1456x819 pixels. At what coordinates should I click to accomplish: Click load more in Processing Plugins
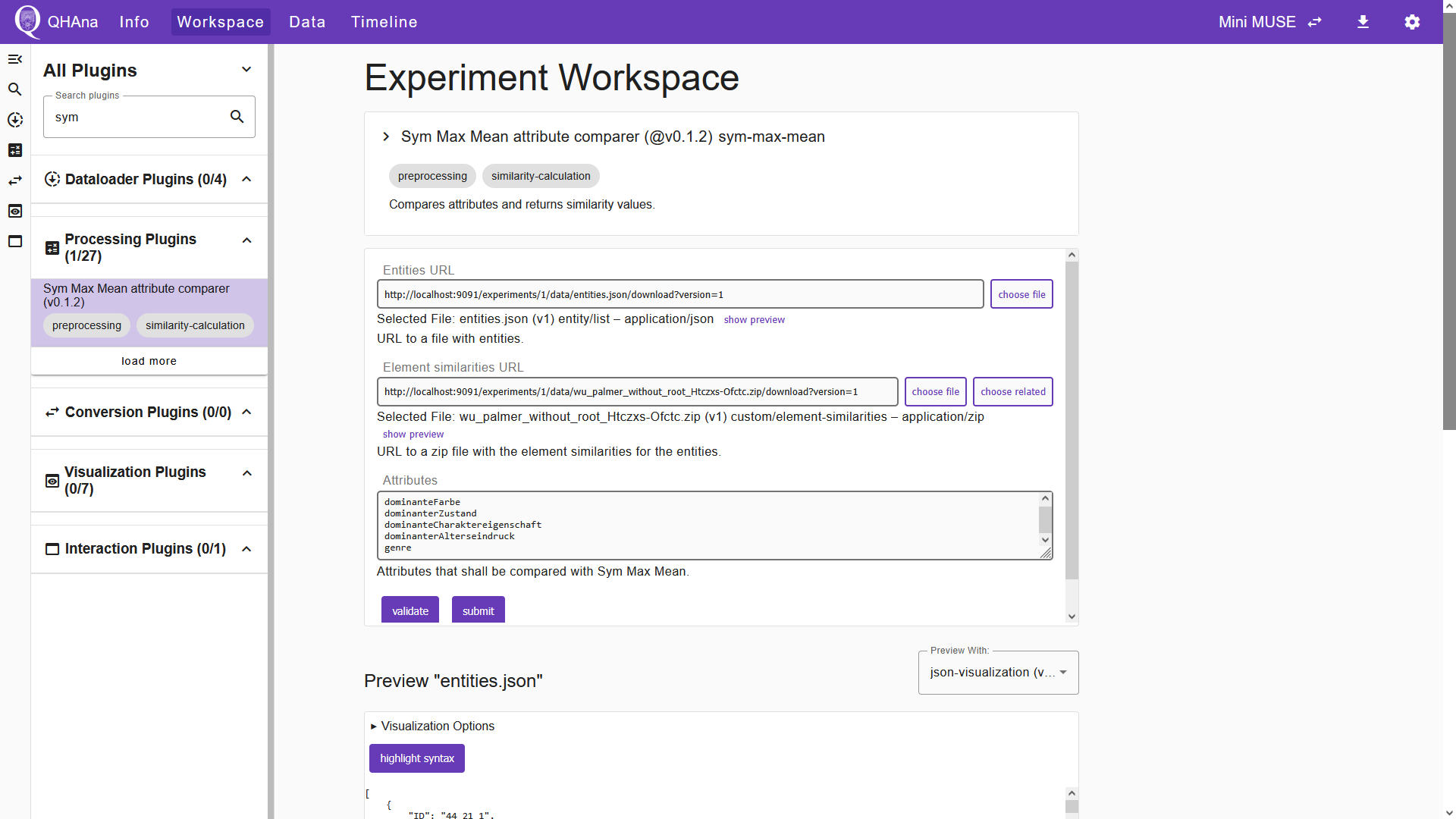coord(149,361)
